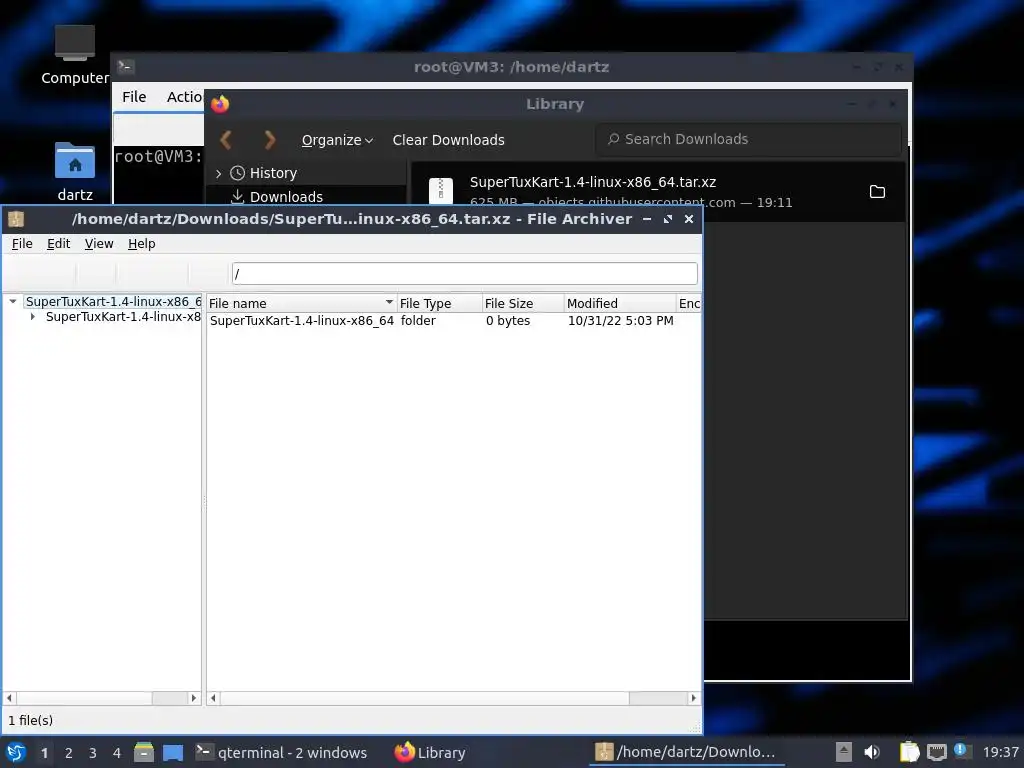Open Actions menu in the qterminal window

pos(185,97)
